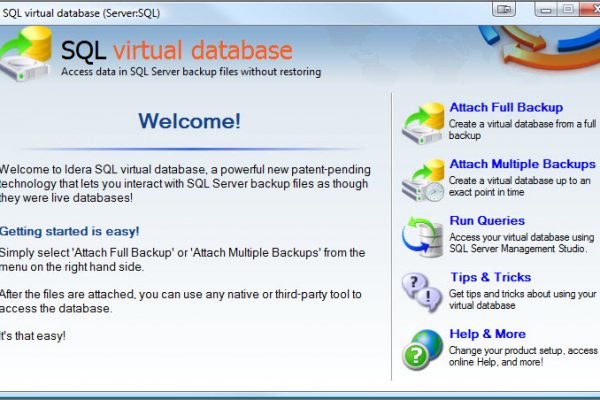The image size is (600, 400).
Task: Click the Attach Full Backup database icon
Action: [x=423, y=123]
